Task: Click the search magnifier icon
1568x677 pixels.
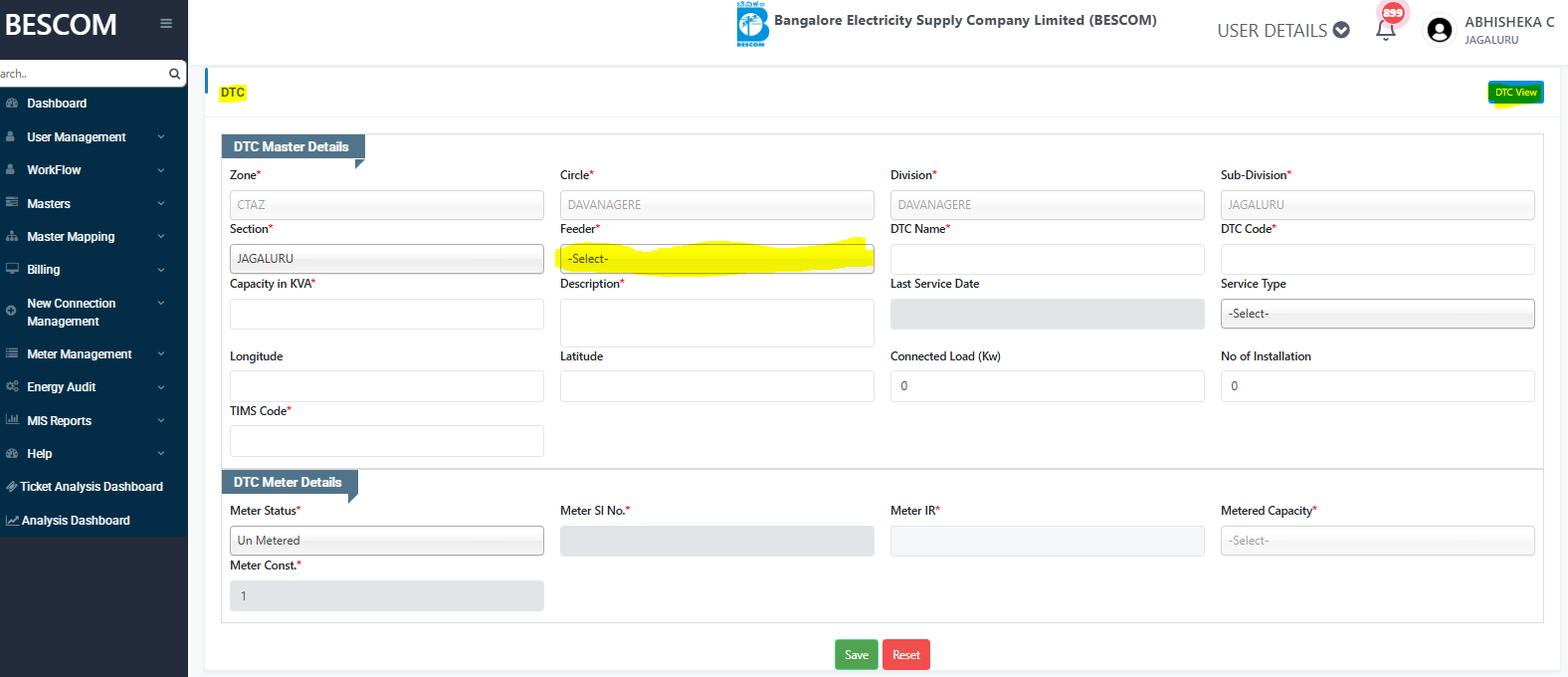Action: tap(174, 74)
